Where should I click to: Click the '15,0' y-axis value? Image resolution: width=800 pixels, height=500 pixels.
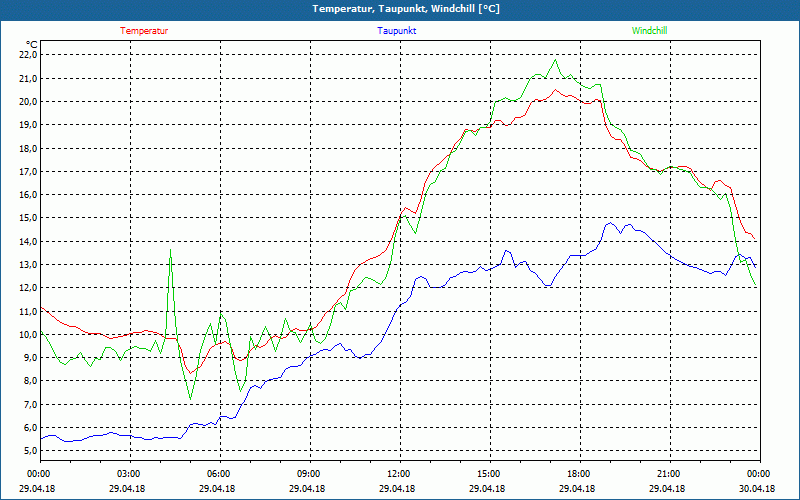pyautogui.click(x=28, y=218)
